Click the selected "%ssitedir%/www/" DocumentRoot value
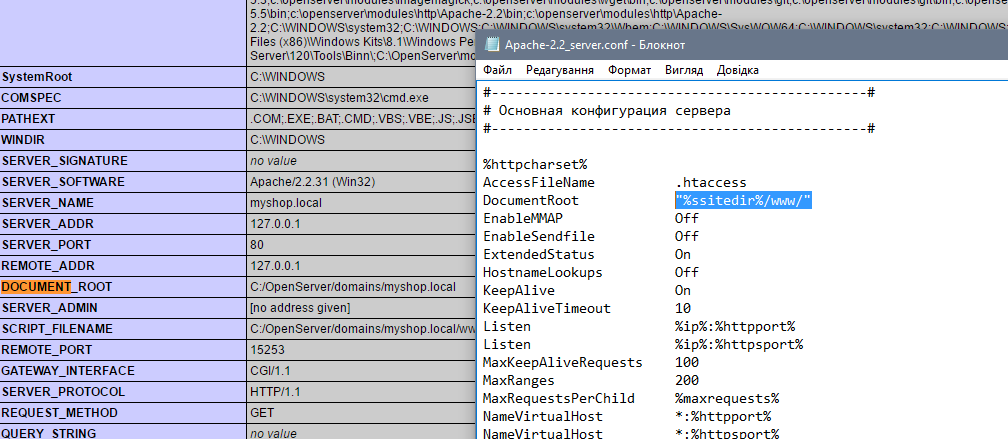Image resolution: width=1008 pixels, height=439 pixels. tap(742, 200)
